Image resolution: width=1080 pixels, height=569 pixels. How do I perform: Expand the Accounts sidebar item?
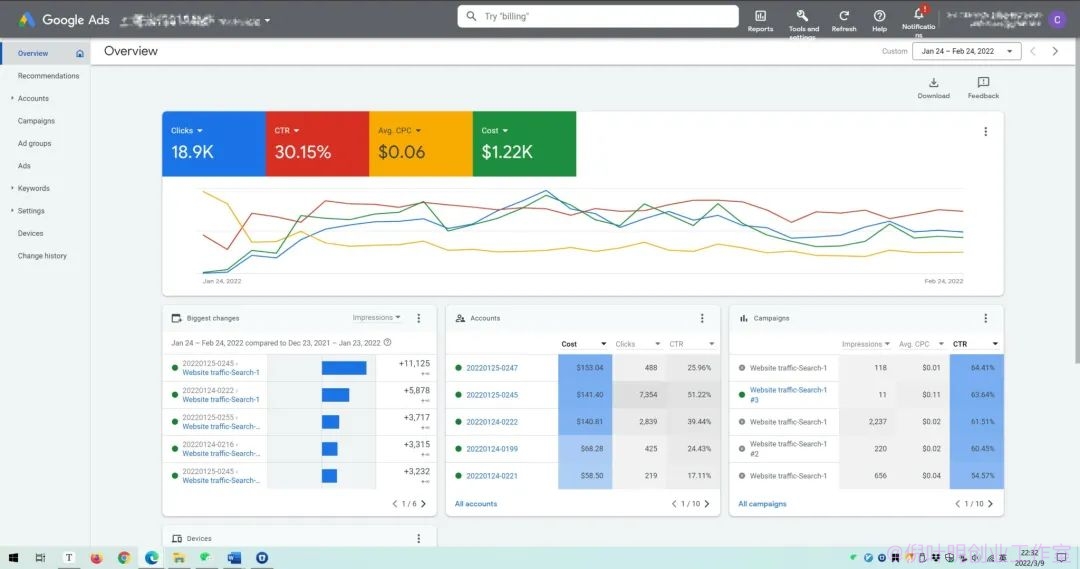[x=33, y=99]
